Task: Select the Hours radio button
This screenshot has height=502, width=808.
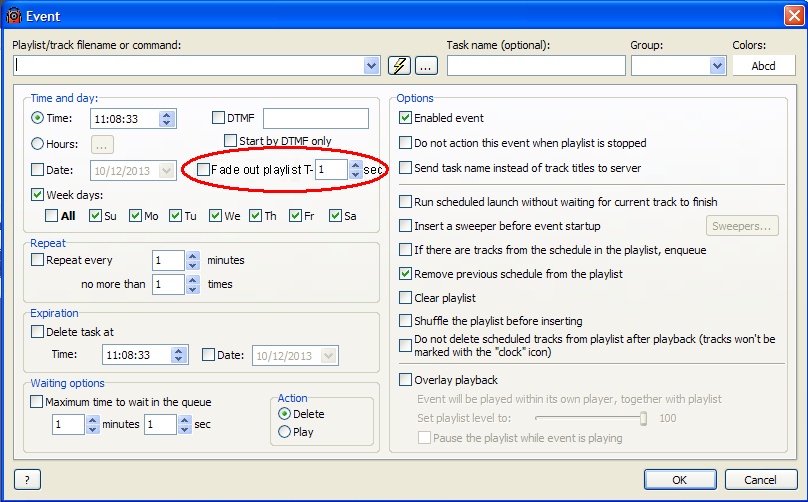Action: pos(37,144)
